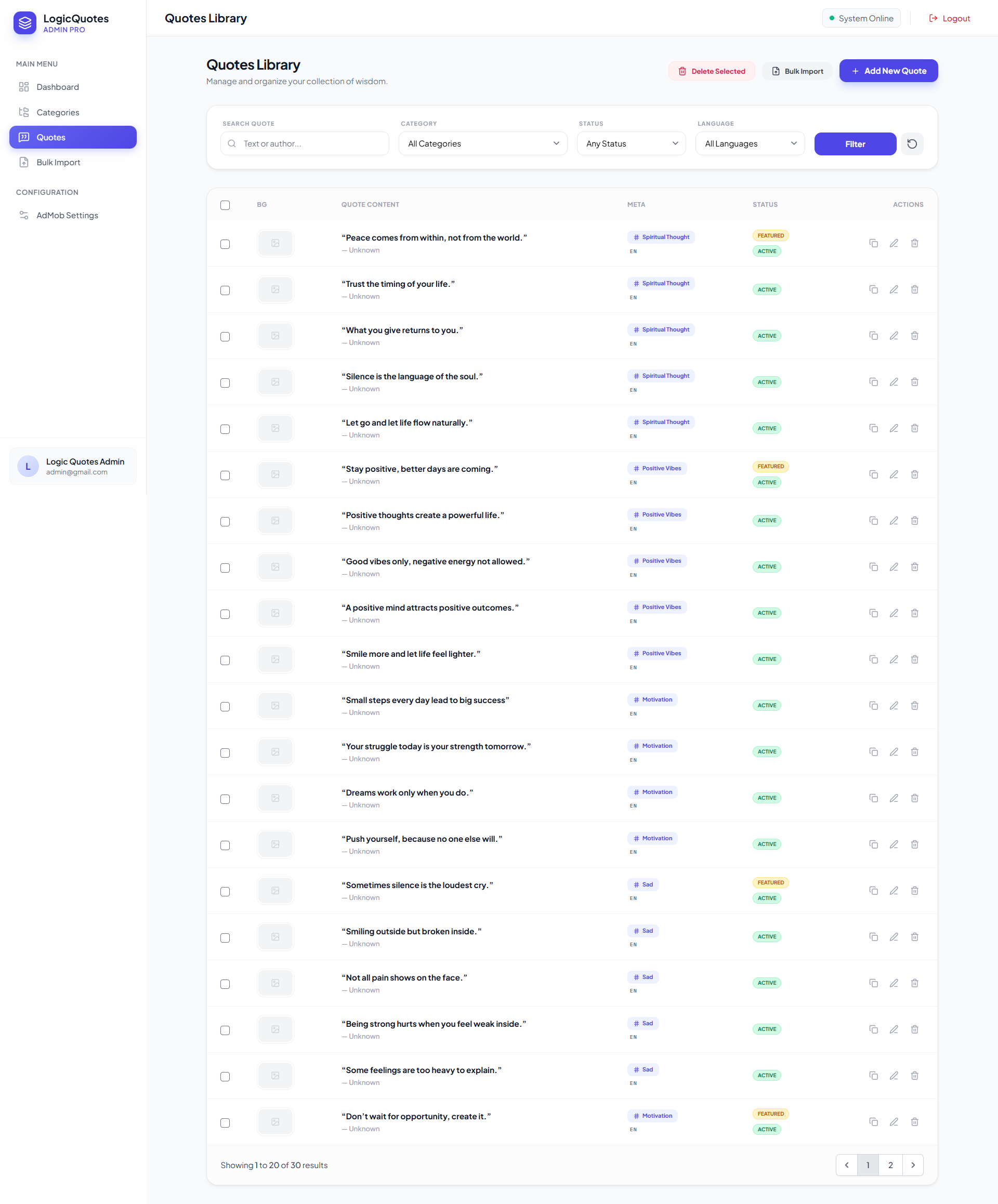
Task: Expand the Any Status dropdown
Action: [x=631, y=144]
